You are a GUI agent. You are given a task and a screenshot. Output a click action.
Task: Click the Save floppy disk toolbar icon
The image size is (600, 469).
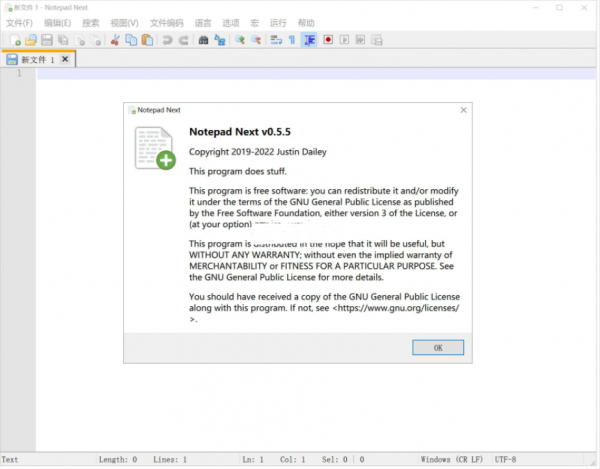(47, 40)
